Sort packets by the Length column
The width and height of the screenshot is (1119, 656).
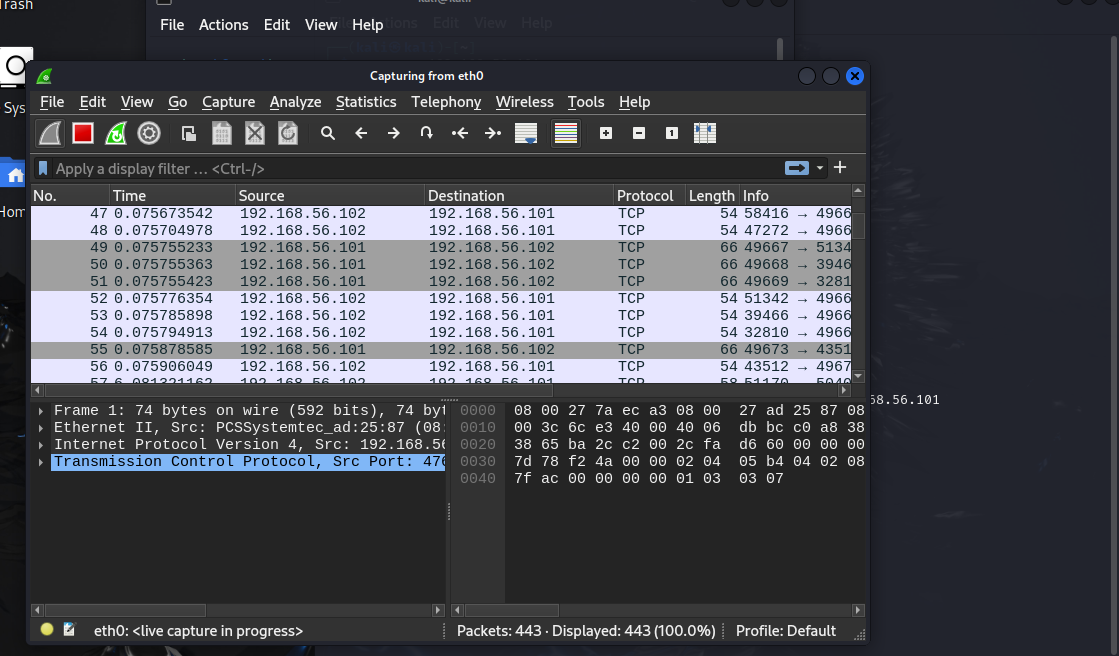[712, 196]
